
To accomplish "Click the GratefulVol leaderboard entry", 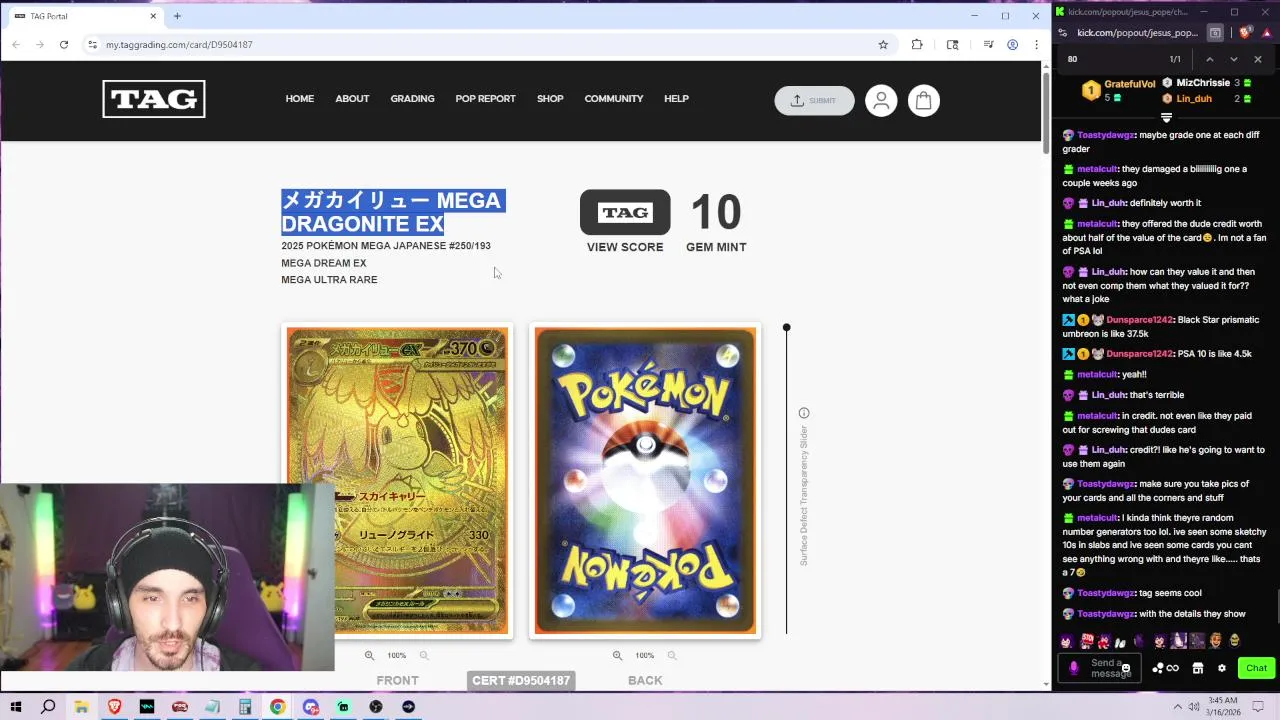I will tap(1120, 90).
